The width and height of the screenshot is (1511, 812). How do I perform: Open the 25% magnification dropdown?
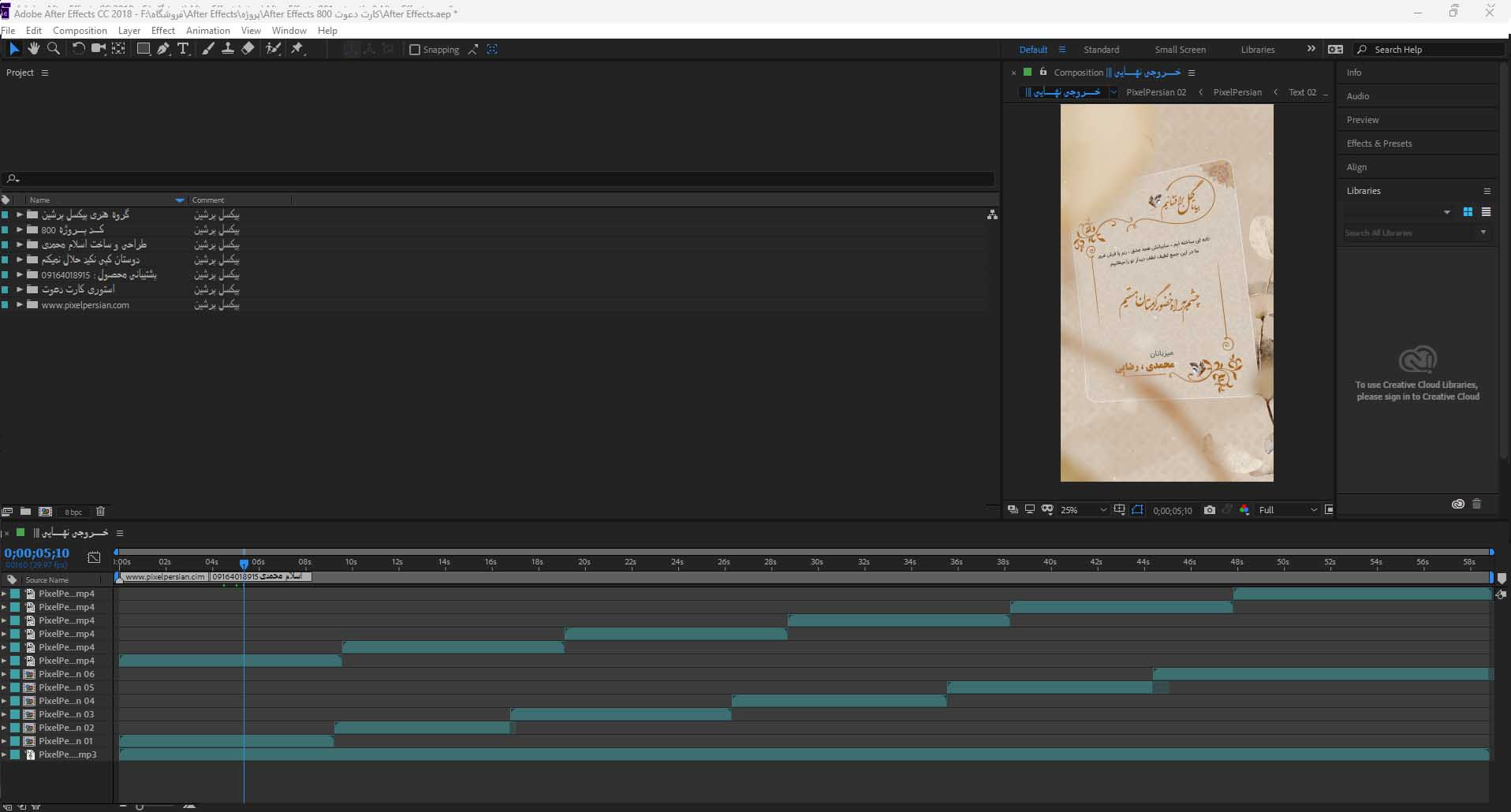coord(1084,510)
